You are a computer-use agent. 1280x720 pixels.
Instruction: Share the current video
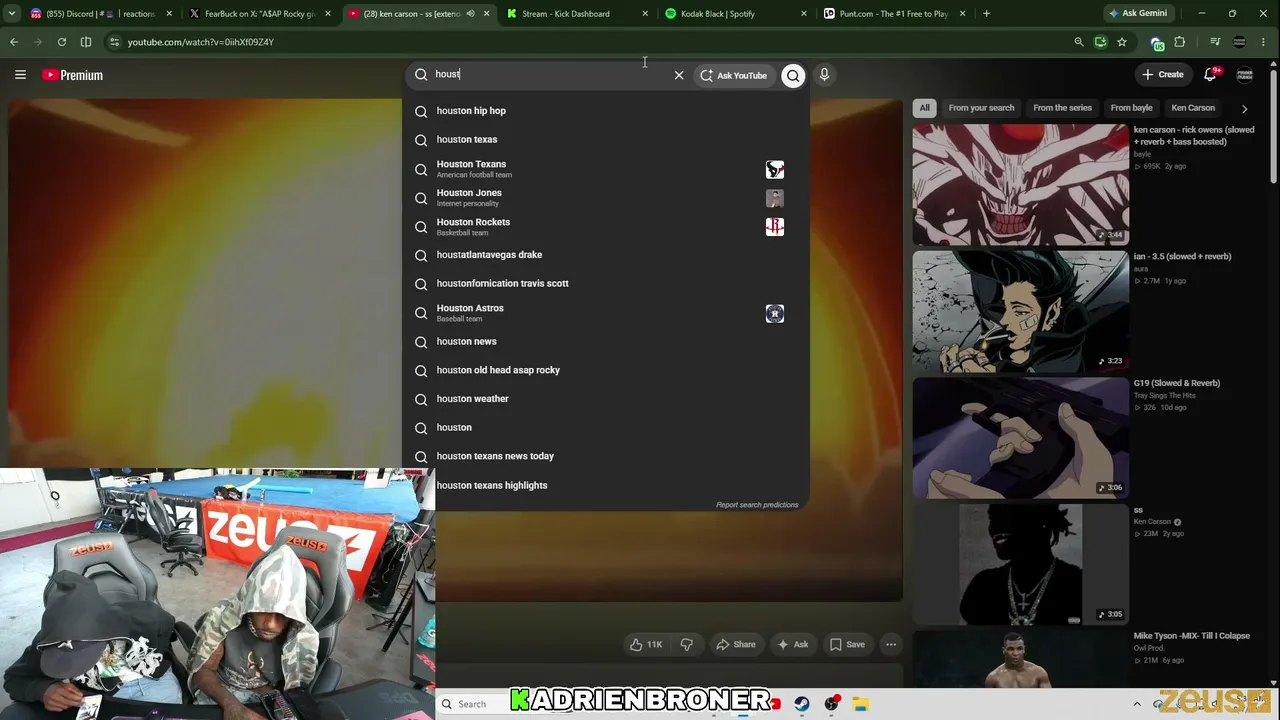[x=736, y=645]
